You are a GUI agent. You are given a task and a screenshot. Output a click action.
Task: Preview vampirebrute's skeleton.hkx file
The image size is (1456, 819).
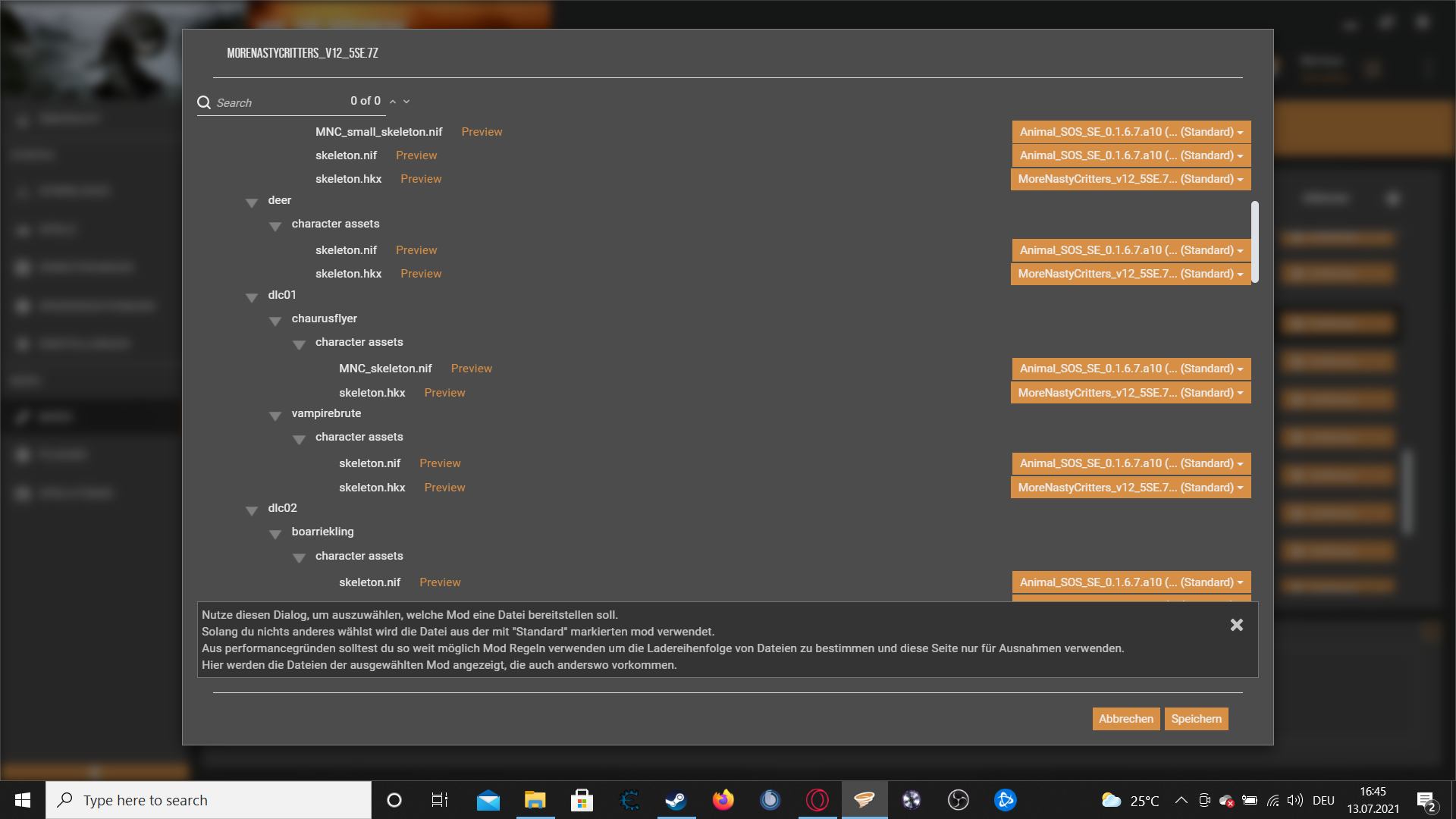pos(444,488)
